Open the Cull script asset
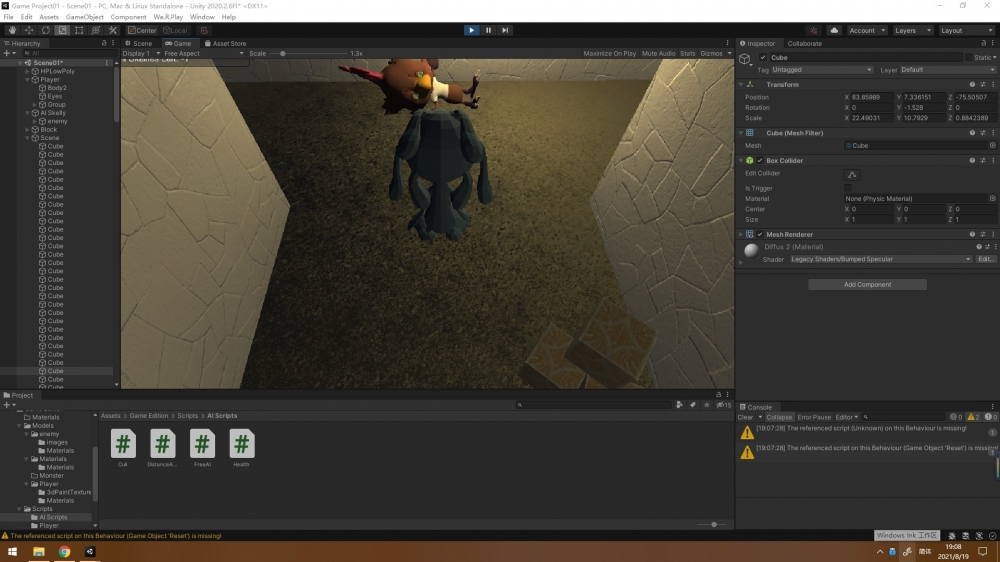 coord(123,448)
